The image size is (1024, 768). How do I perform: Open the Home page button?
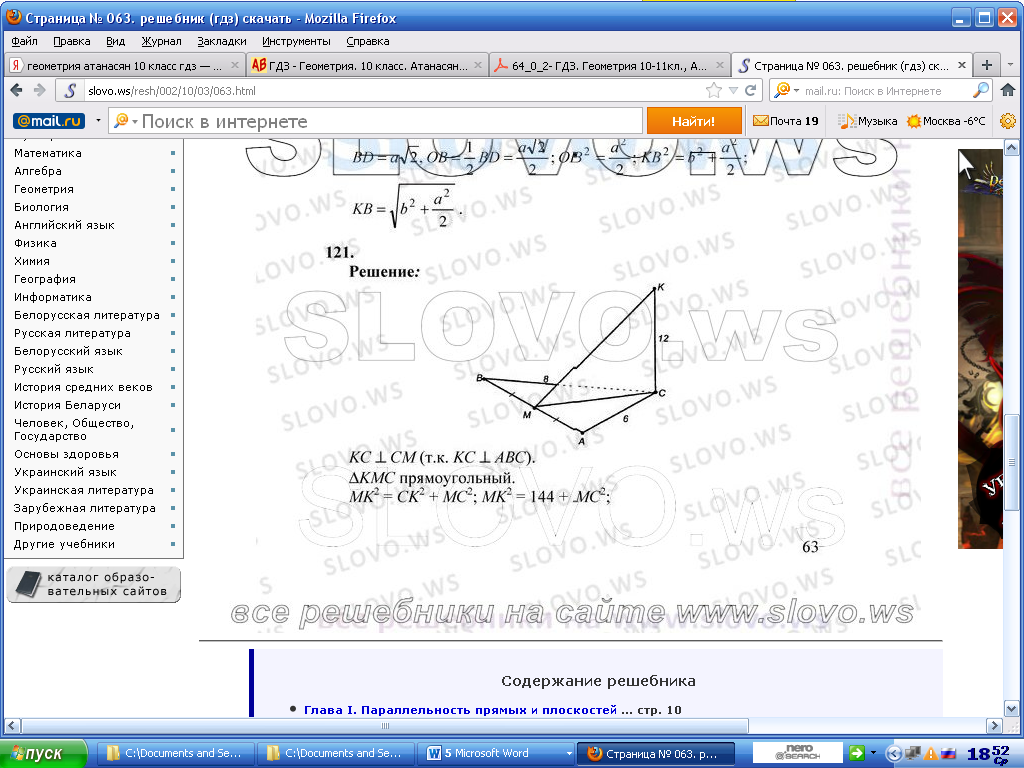pyautogui.click(x=1008, y=89)
